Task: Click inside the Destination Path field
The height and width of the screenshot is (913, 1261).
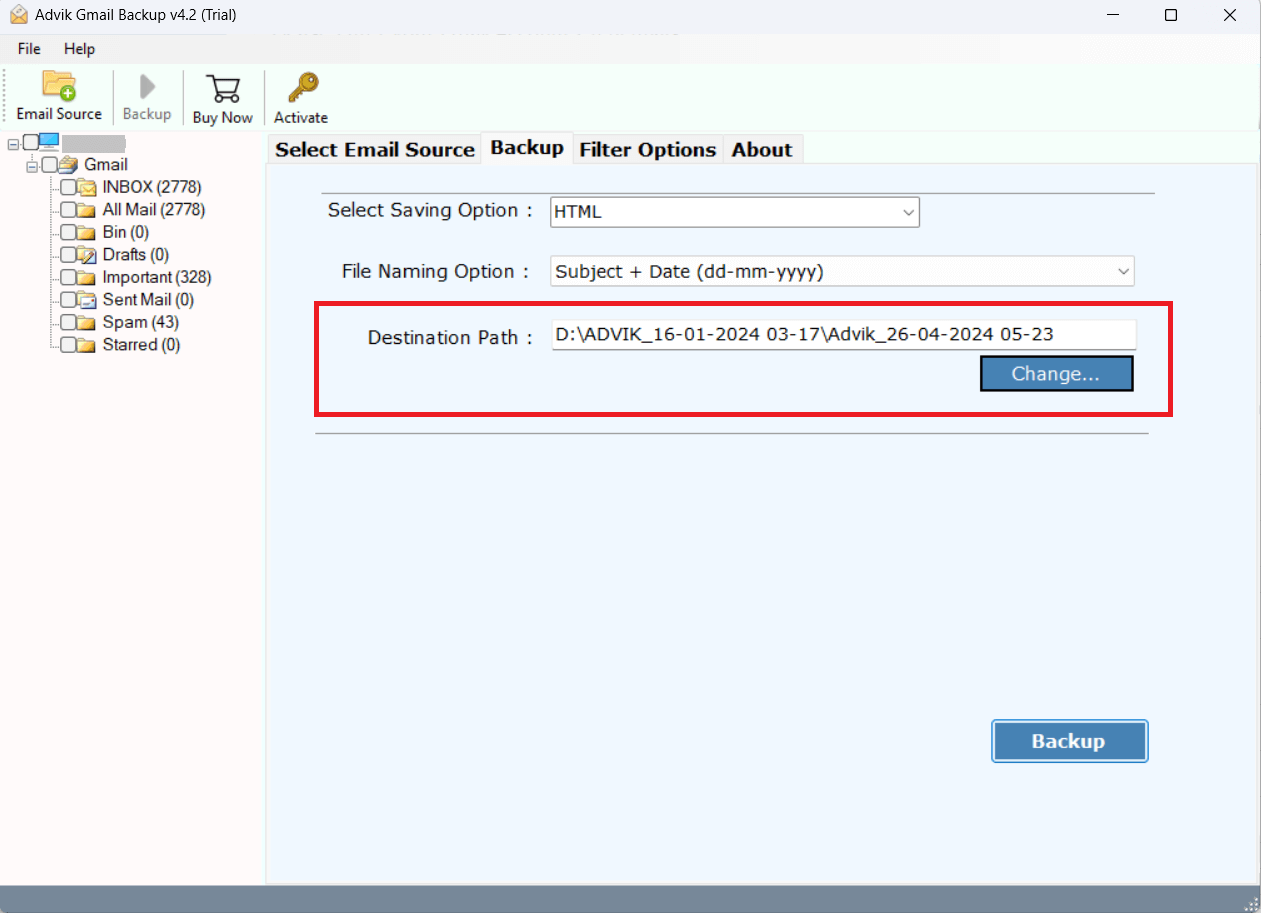Action: (843, 335)
